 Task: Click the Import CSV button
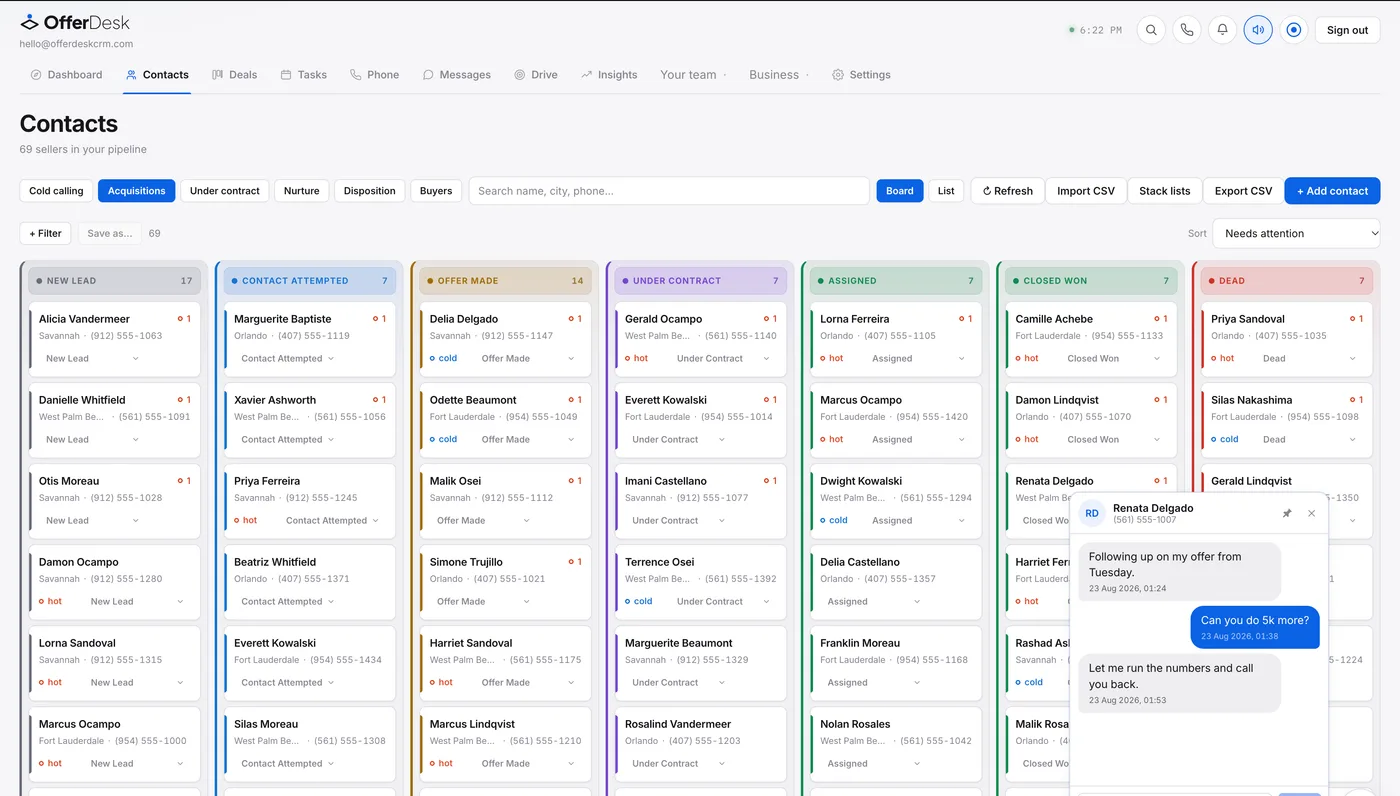tap(1086, 191)
